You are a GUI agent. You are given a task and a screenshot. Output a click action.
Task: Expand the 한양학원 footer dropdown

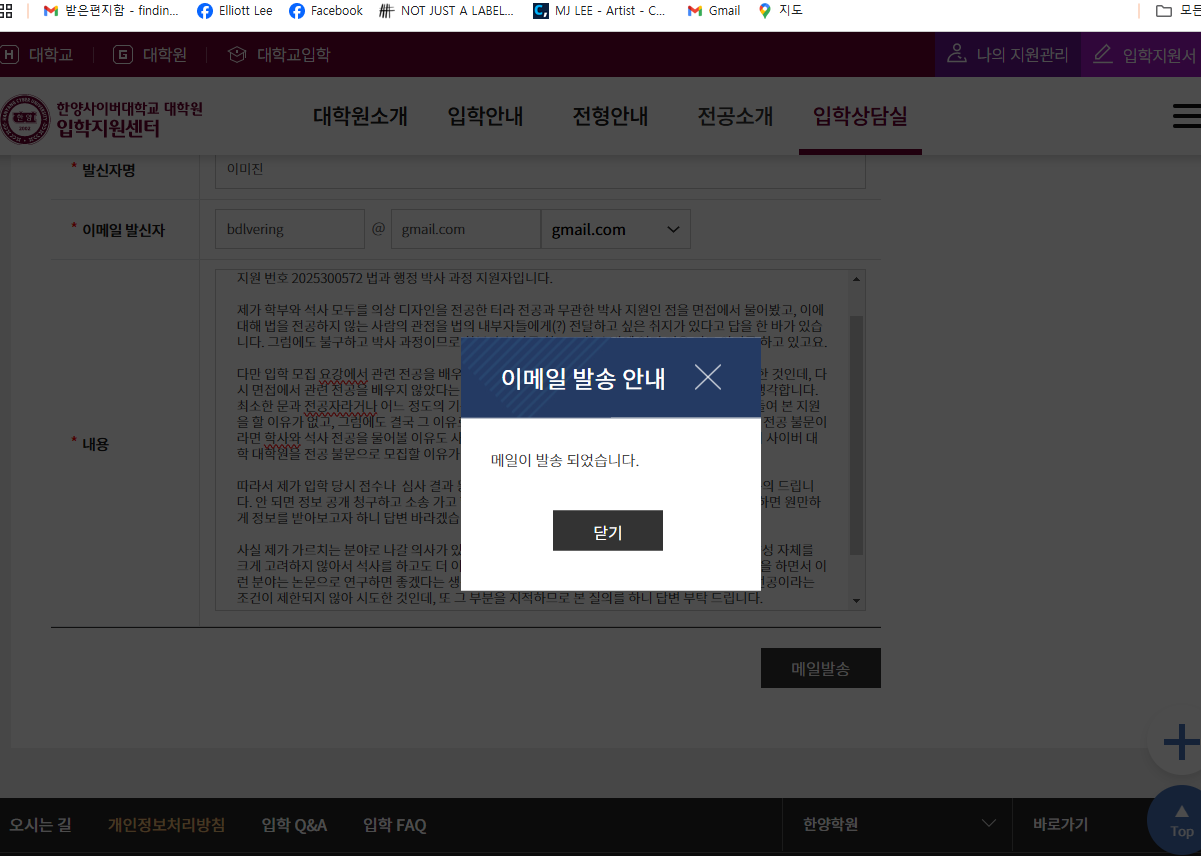click(896, 825)
